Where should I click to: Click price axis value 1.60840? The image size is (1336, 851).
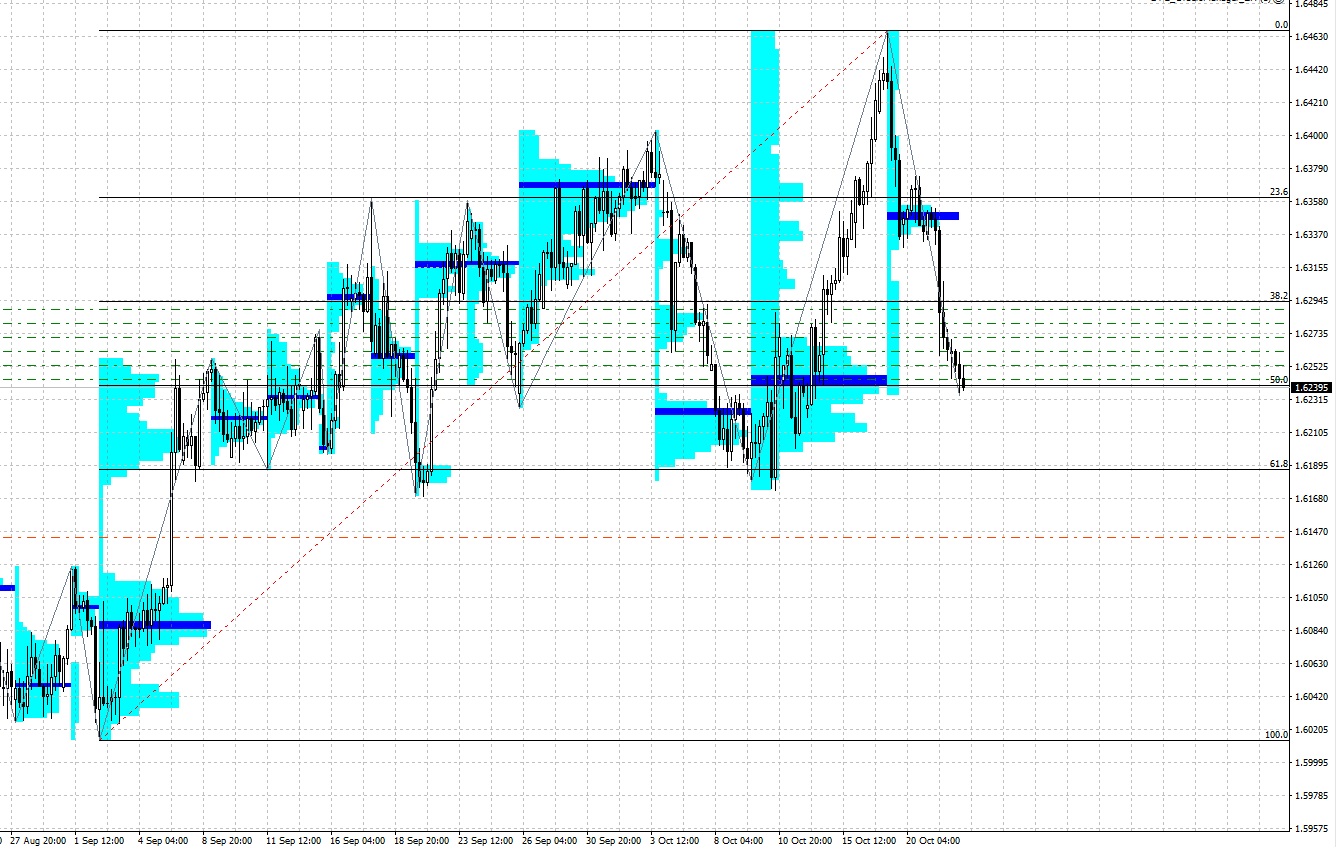pos(1312,631)
